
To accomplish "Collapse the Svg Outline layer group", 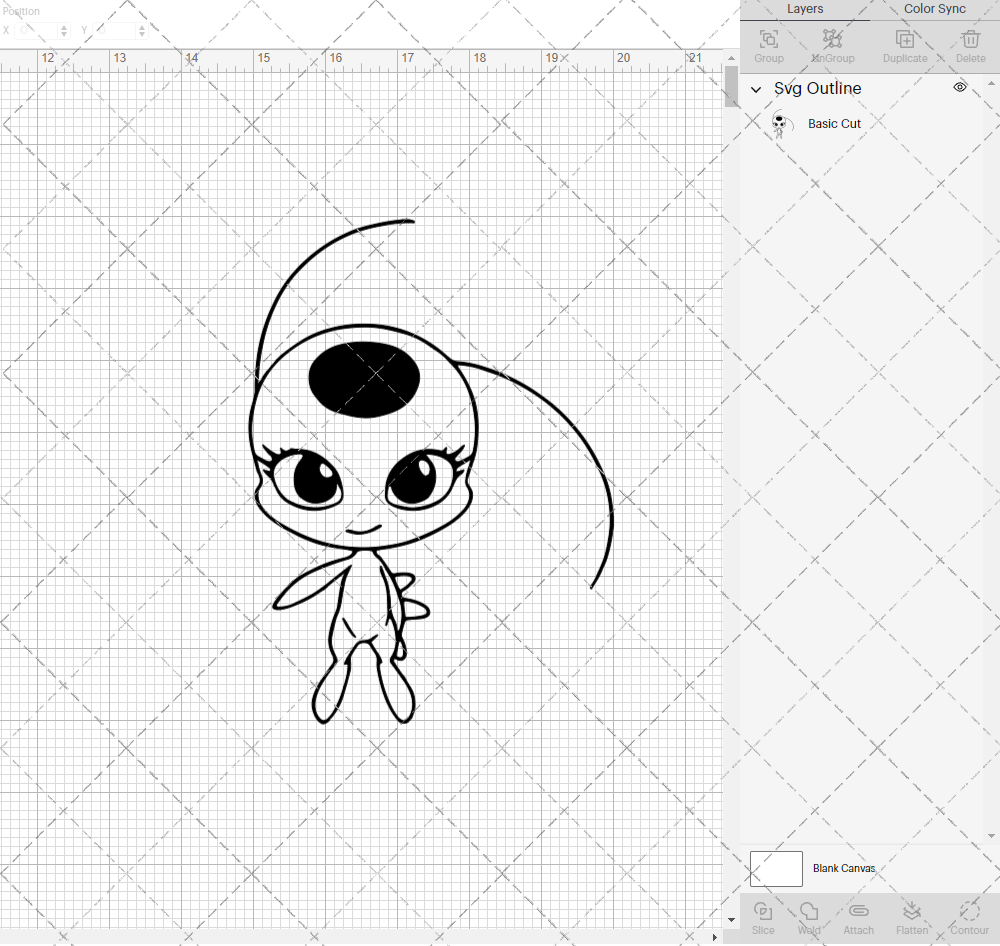I will pos(757,89).
